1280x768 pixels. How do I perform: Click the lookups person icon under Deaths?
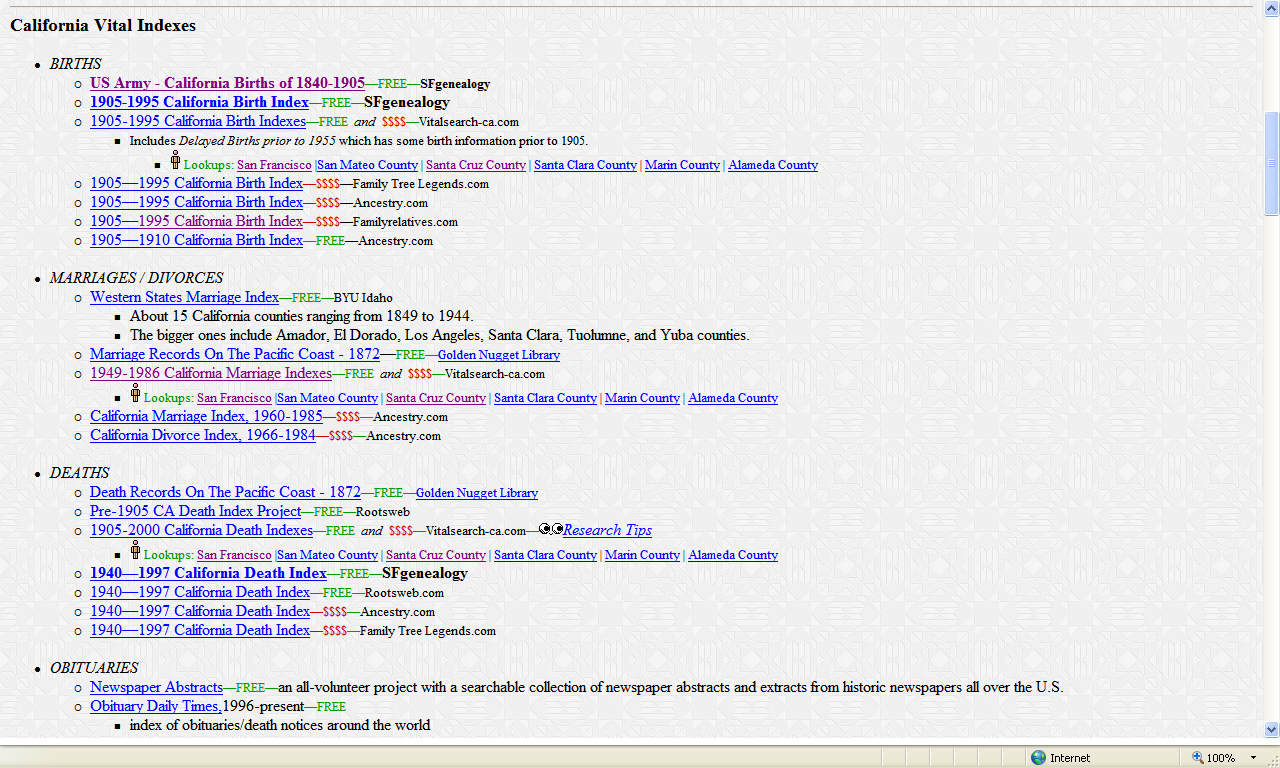tap(135, 550)
